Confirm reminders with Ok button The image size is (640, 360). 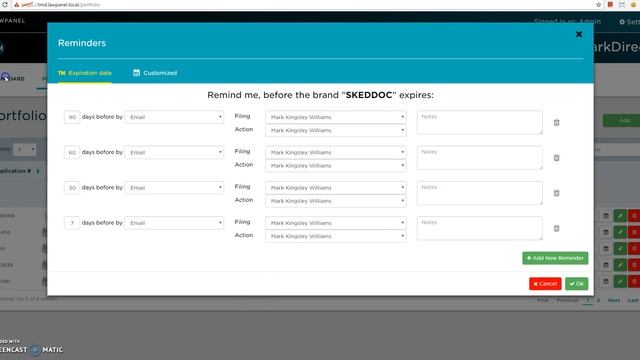coord(576,284)
